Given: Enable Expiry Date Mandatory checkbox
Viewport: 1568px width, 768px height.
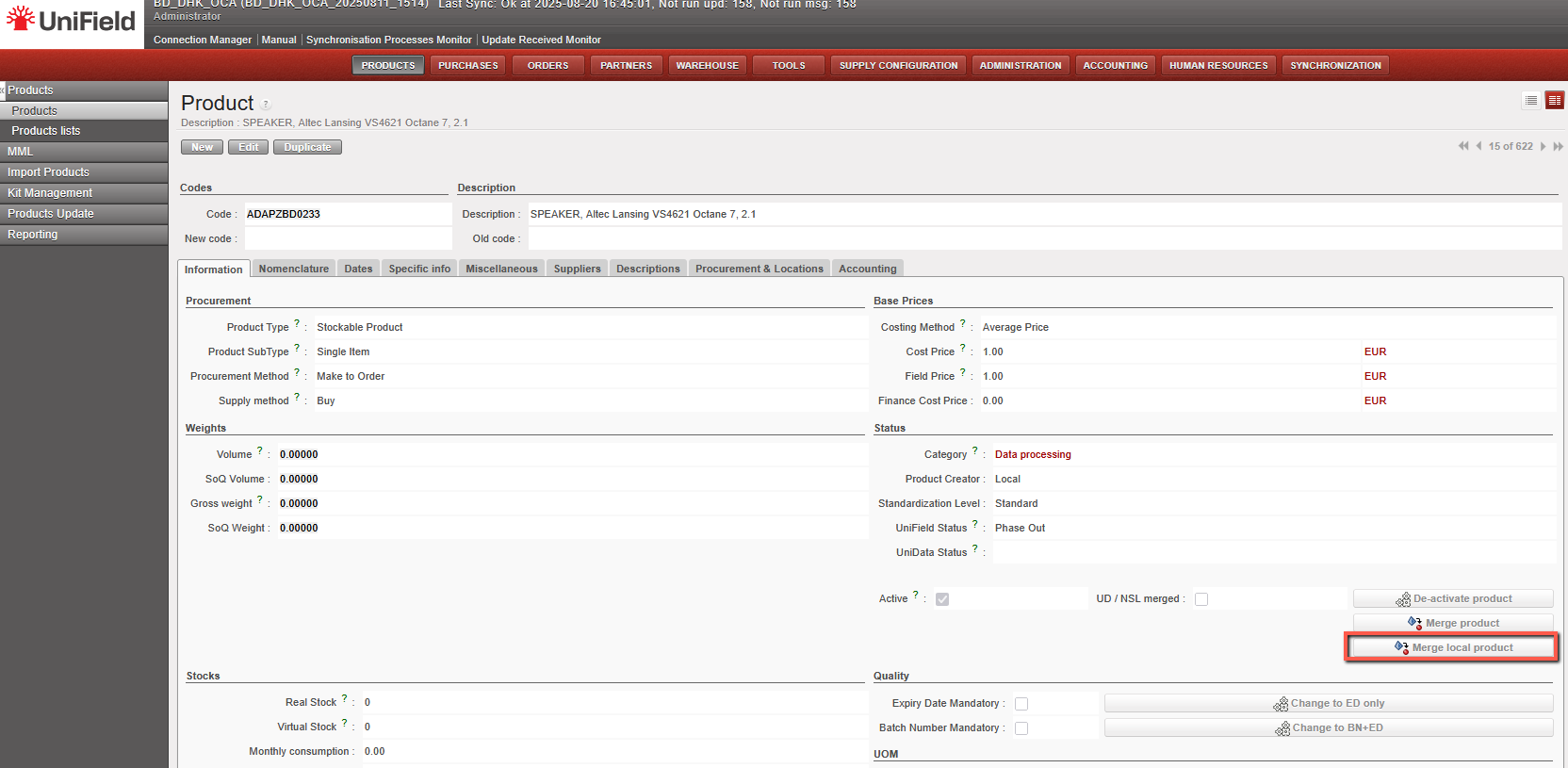Looking at the screenshot, I should click(x=1021, y=704).
